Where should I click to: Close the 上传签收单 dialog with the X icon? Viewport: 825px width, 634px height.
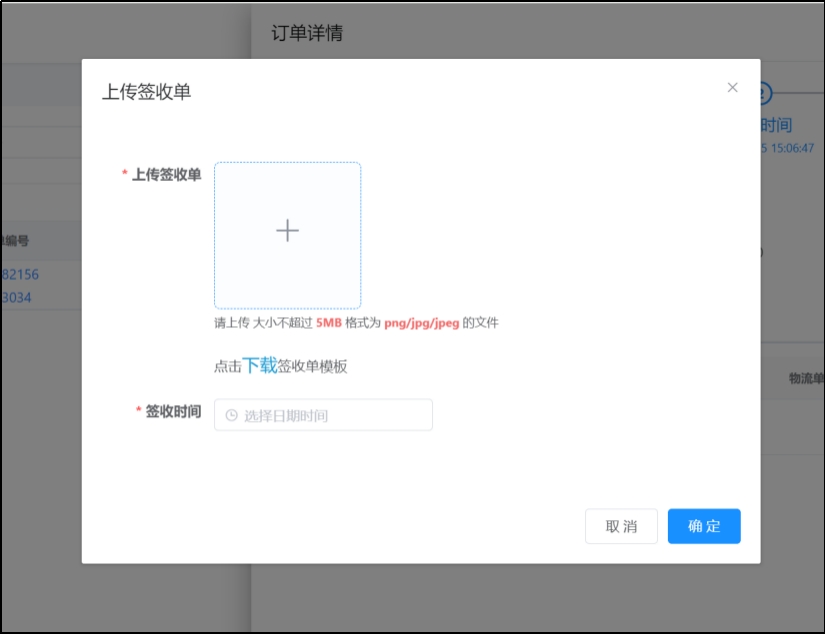pos(732,88)
